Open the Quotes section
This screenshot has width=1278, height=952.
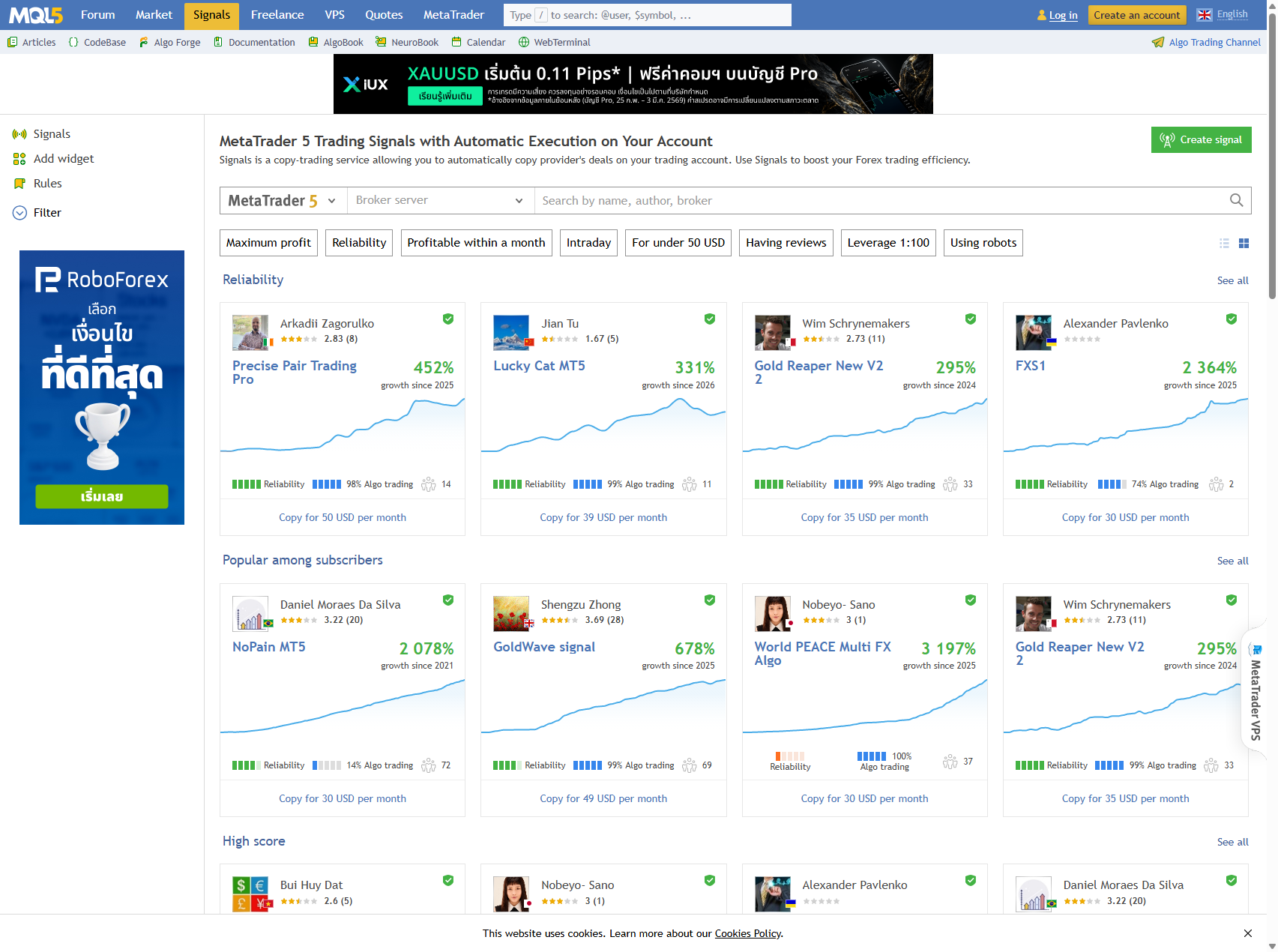pos(384,15)
